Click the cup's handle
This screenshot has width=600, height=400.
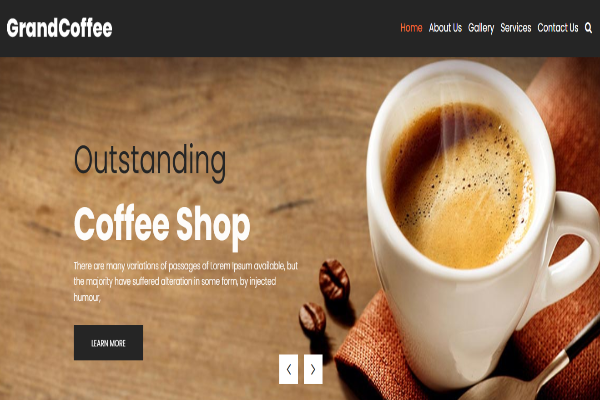click(570, 253)
